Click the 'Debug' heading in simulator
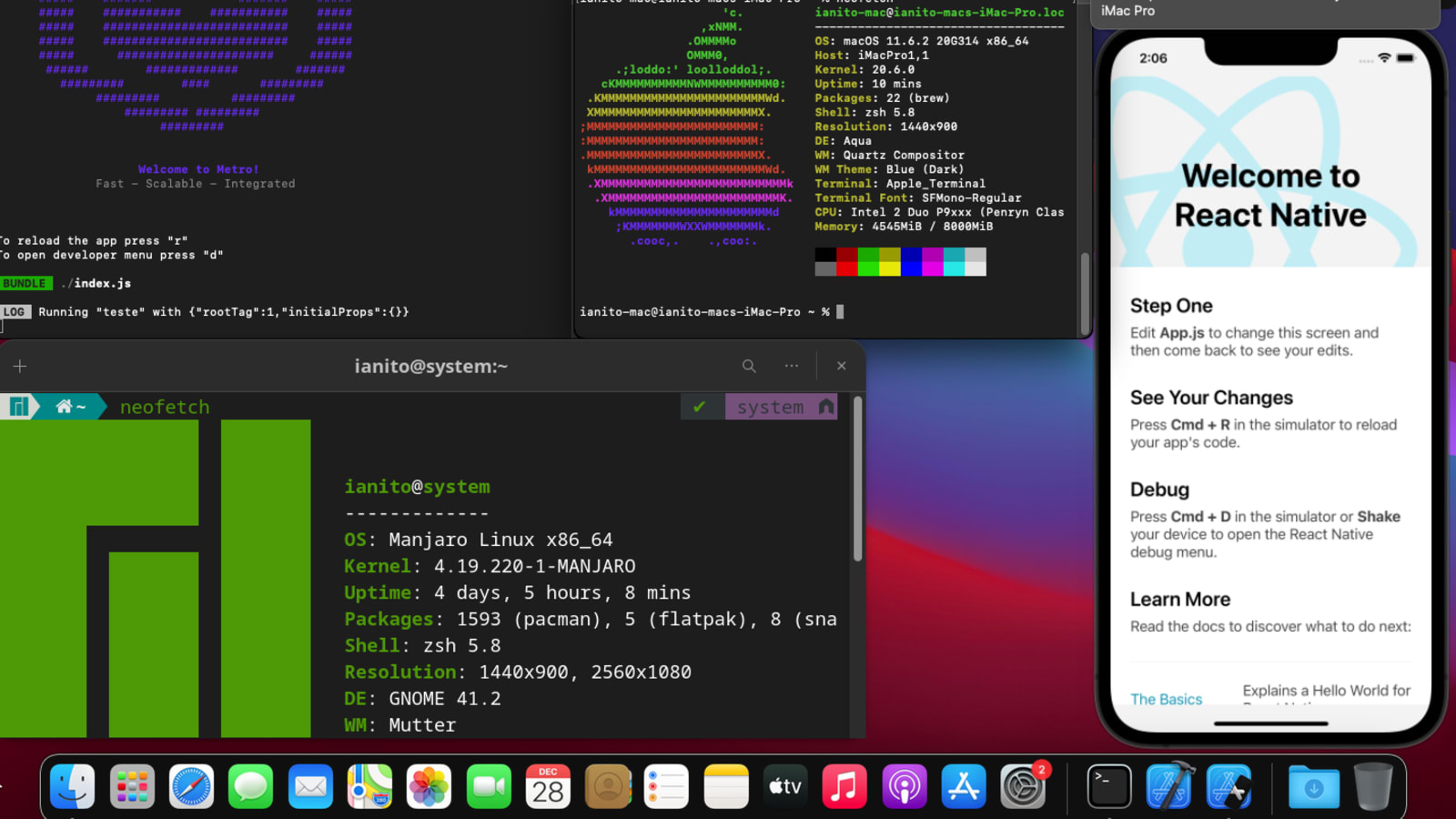This screenshot has width=1456, height=819. [x=1159, y=490]
